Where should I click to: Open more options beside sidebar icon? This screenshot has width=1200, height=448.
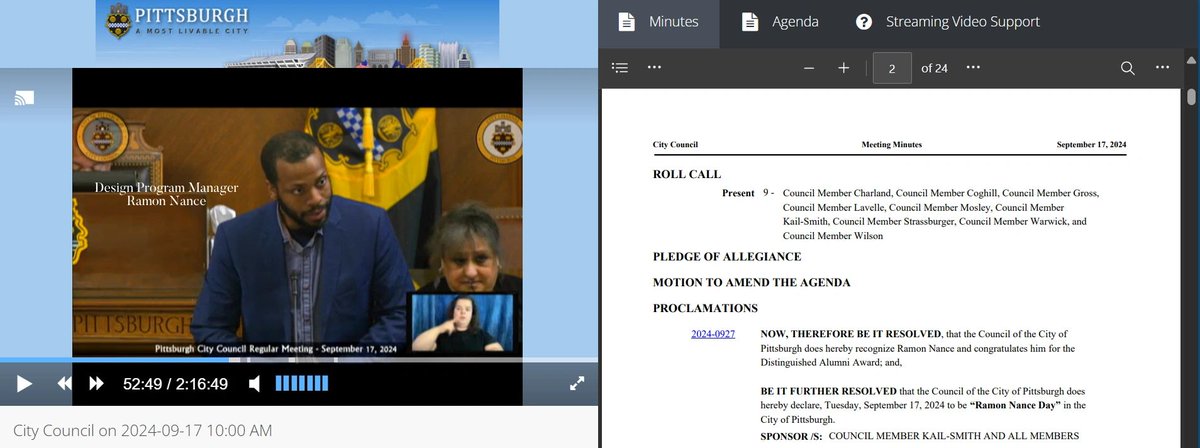pyautogui.click(x=654, y=68)
